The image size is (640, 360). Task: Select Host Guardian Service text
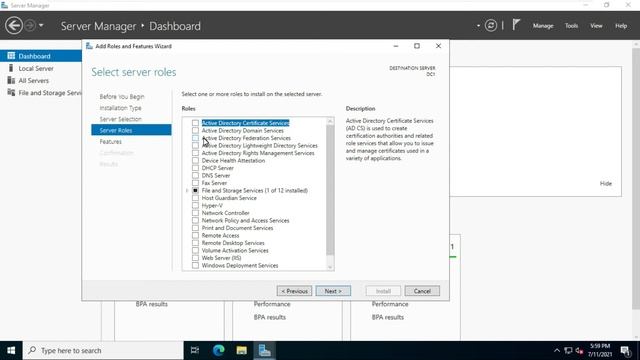(x=229, y=198)
